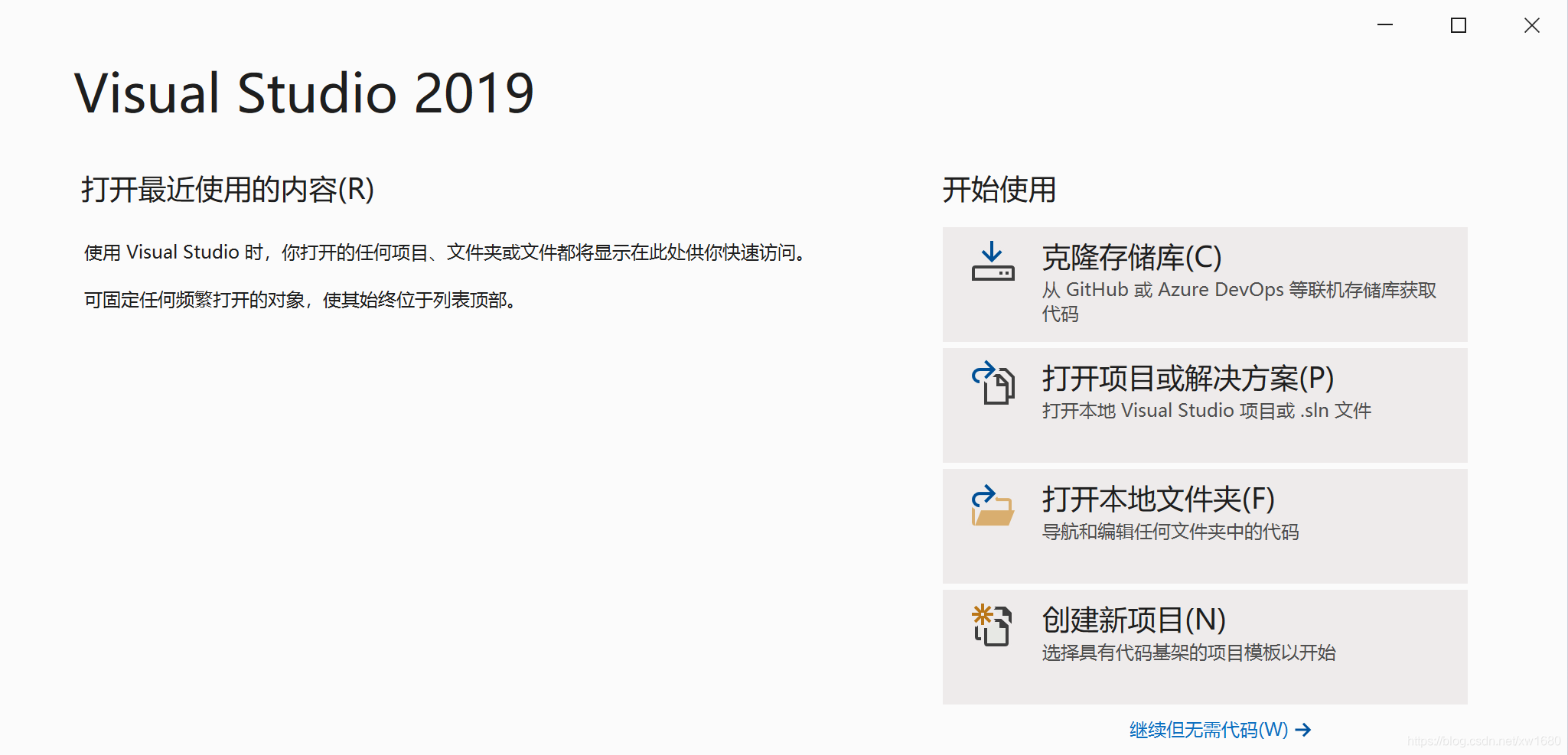This screenshot has width=1568, height=755.
Task: Click the arrow next to 继续但无需代码
Action: [1303, 730]
